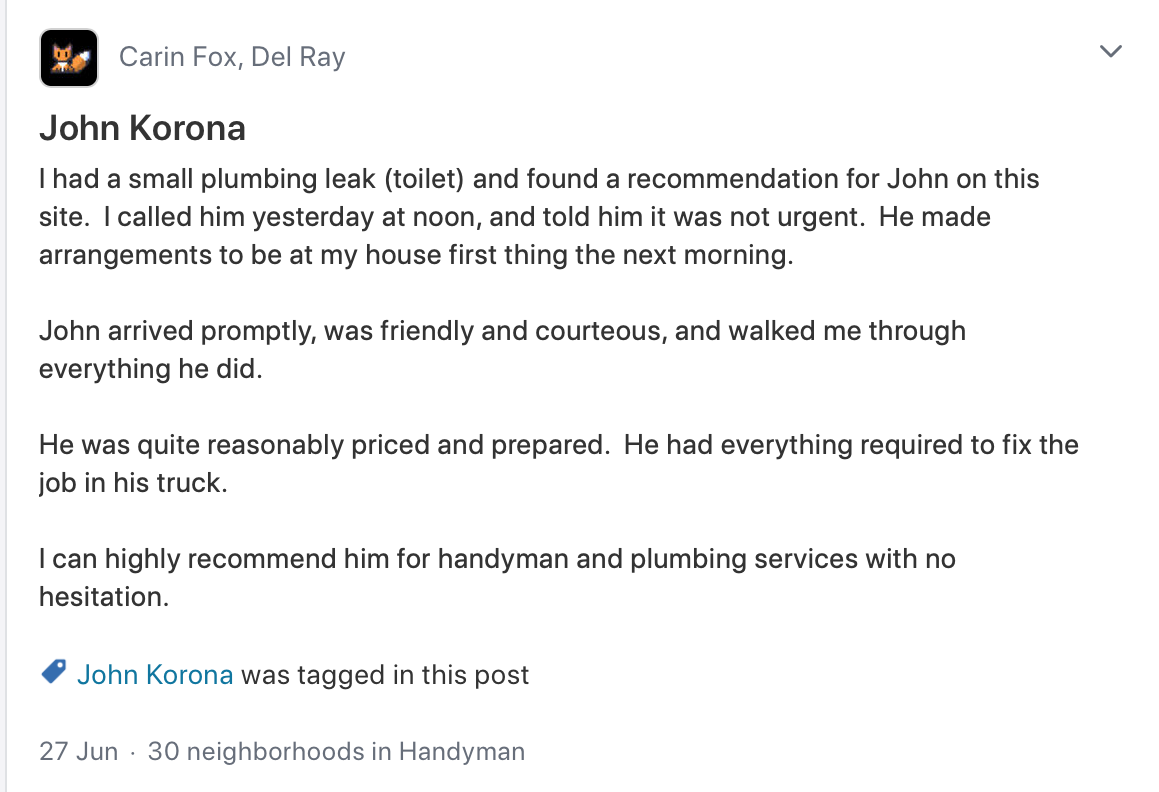This screenshot has width=1159, height=792.
Task: Click the bold John Korona post title
Action: coord(142,128)
